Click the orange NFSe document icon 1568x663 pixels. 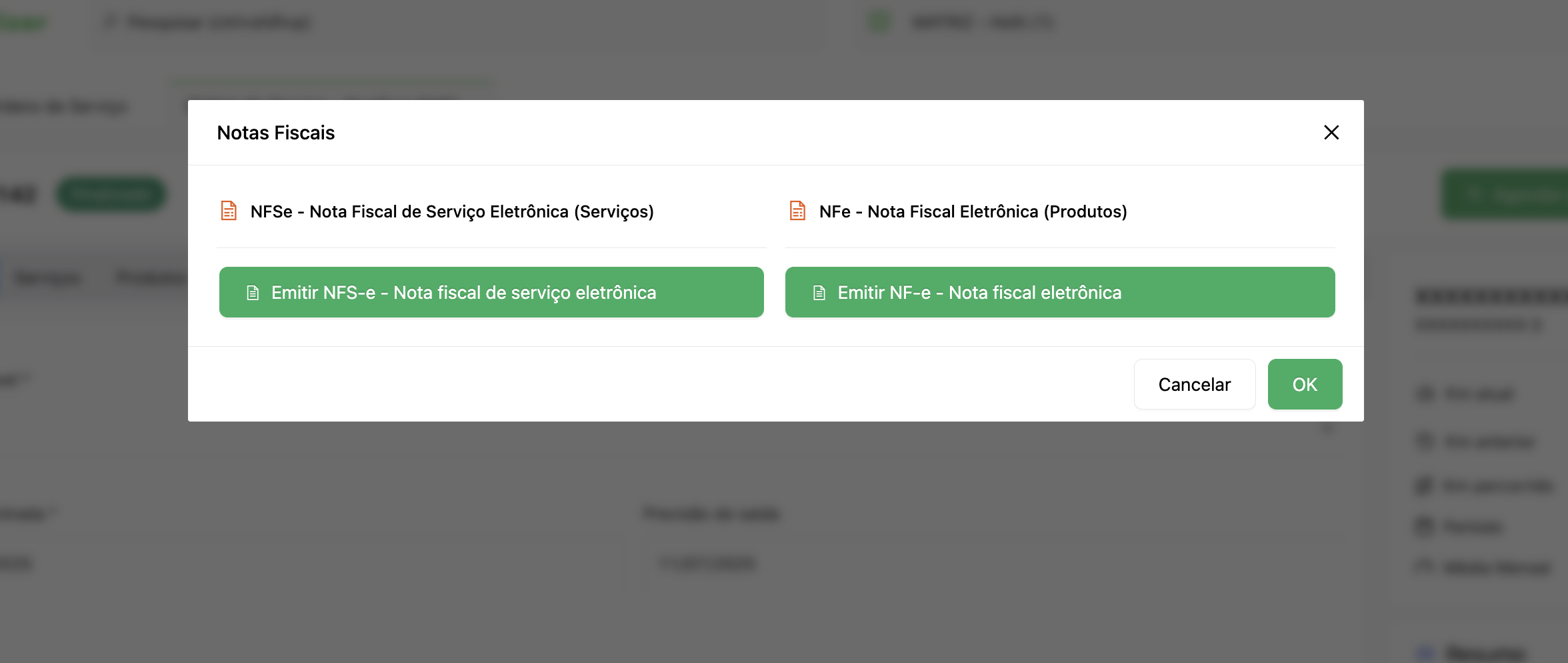point(229,211)
